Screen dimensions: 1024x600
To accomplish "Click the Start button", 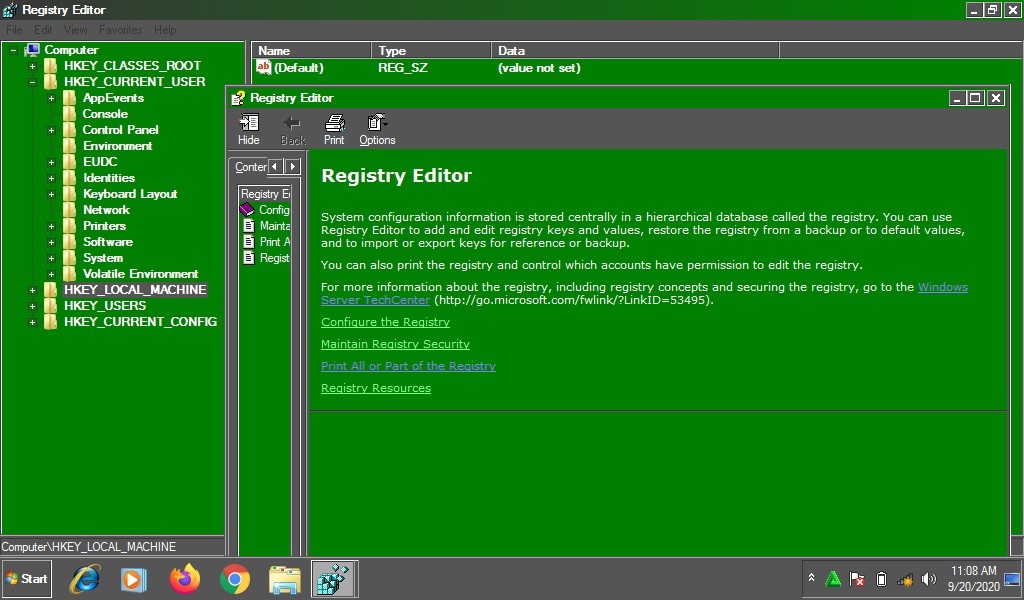I will (x=27, y=579).
